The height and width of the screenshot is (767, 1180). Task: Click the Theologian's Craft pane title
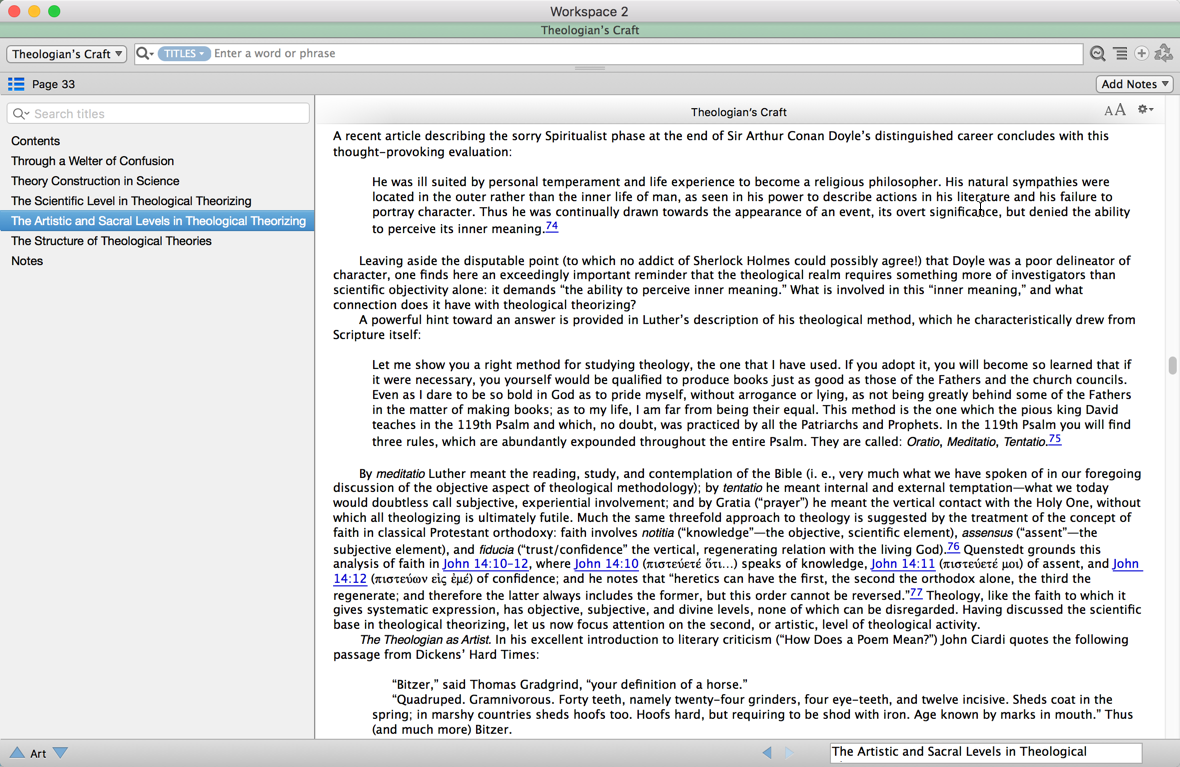click(x=738, y=112)
